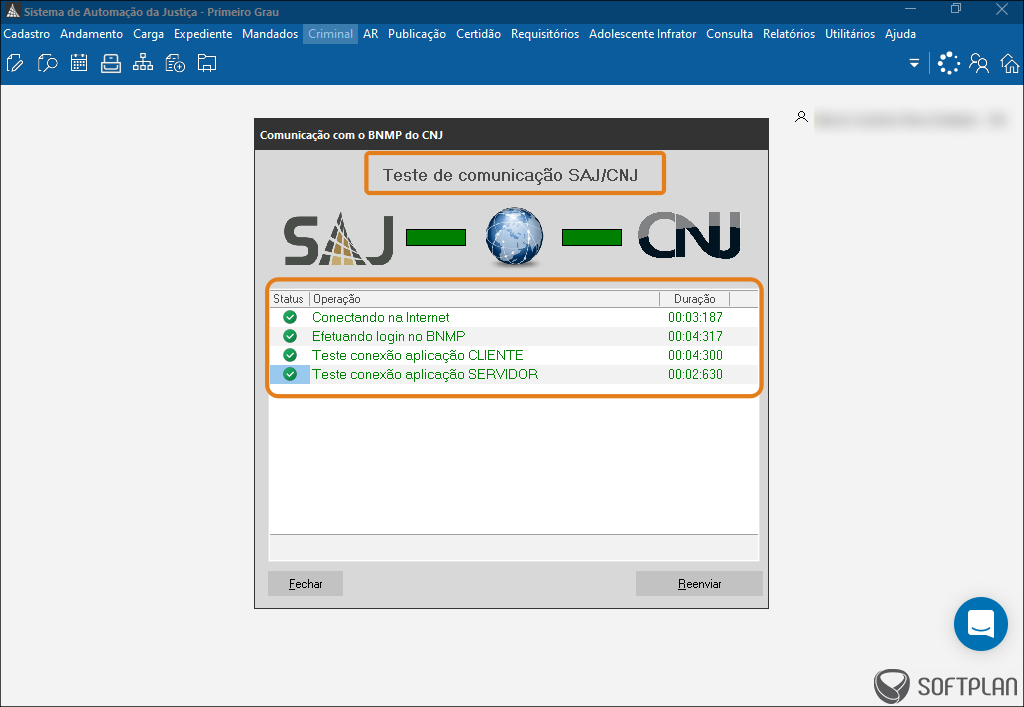Select the row Conectando na Internet
Screen dimensions: 1024x707
pyautogui.click(x=514, y=317)
